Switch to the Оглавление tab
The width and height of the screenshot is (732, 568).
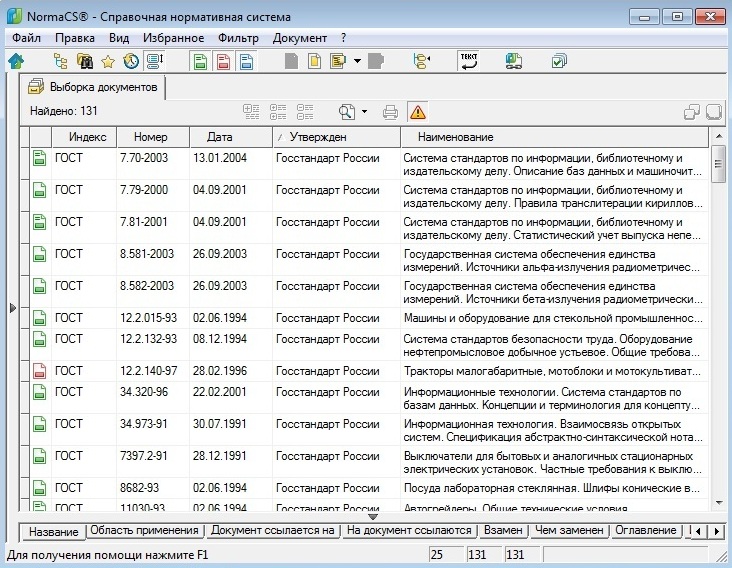pos(646,530)
